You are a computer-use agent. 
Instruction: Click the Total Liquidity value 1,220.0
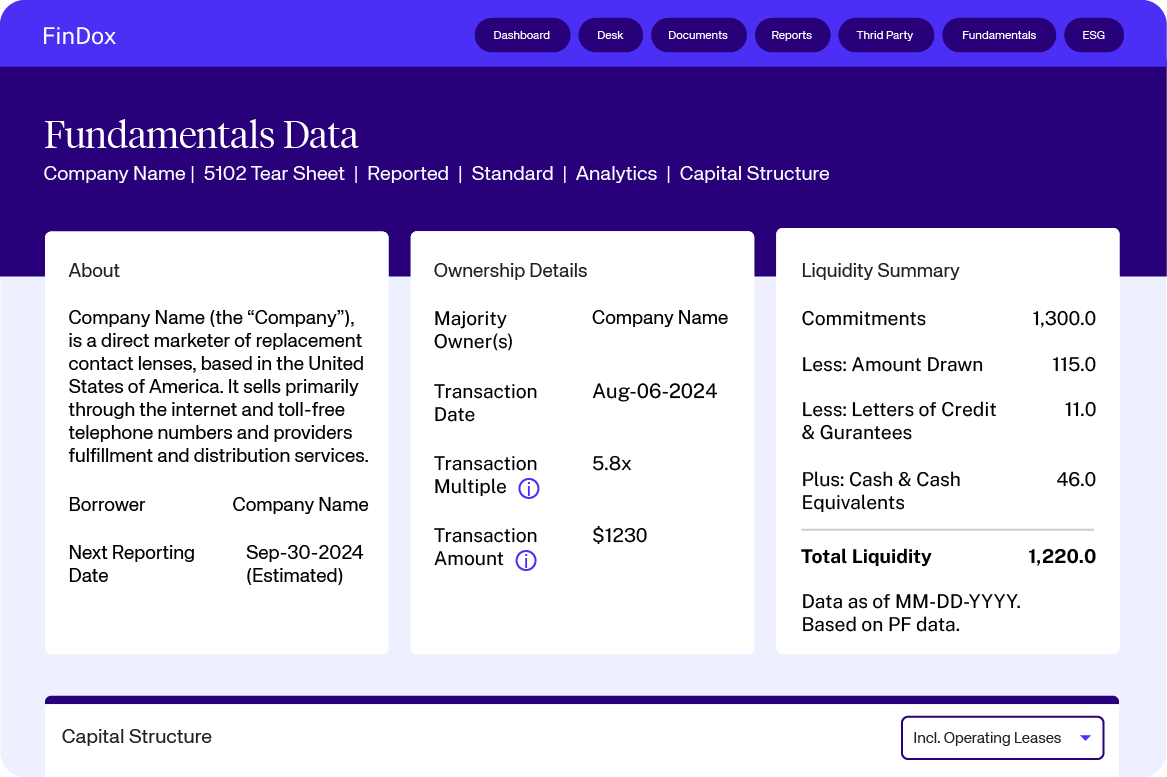1063,557
